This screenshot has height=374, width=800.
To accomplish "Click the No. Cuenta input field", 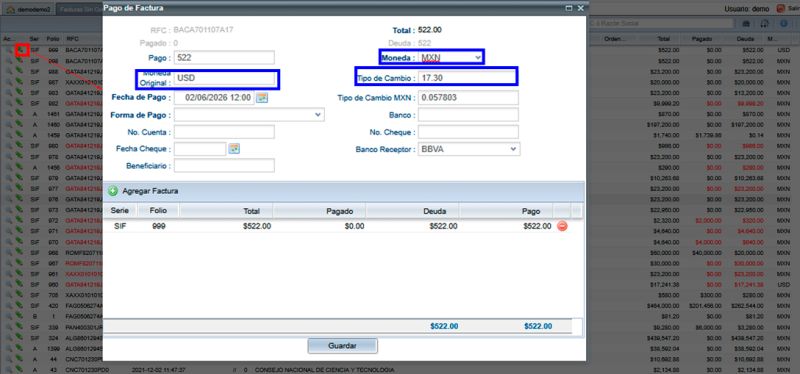I will coord(224,132).
